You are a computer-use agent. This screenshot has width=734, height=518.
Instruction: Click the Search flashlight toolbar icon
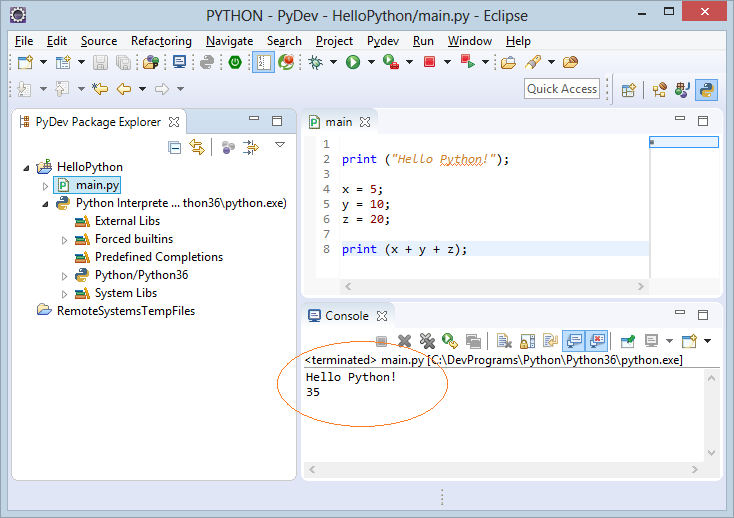pos(533,62)
